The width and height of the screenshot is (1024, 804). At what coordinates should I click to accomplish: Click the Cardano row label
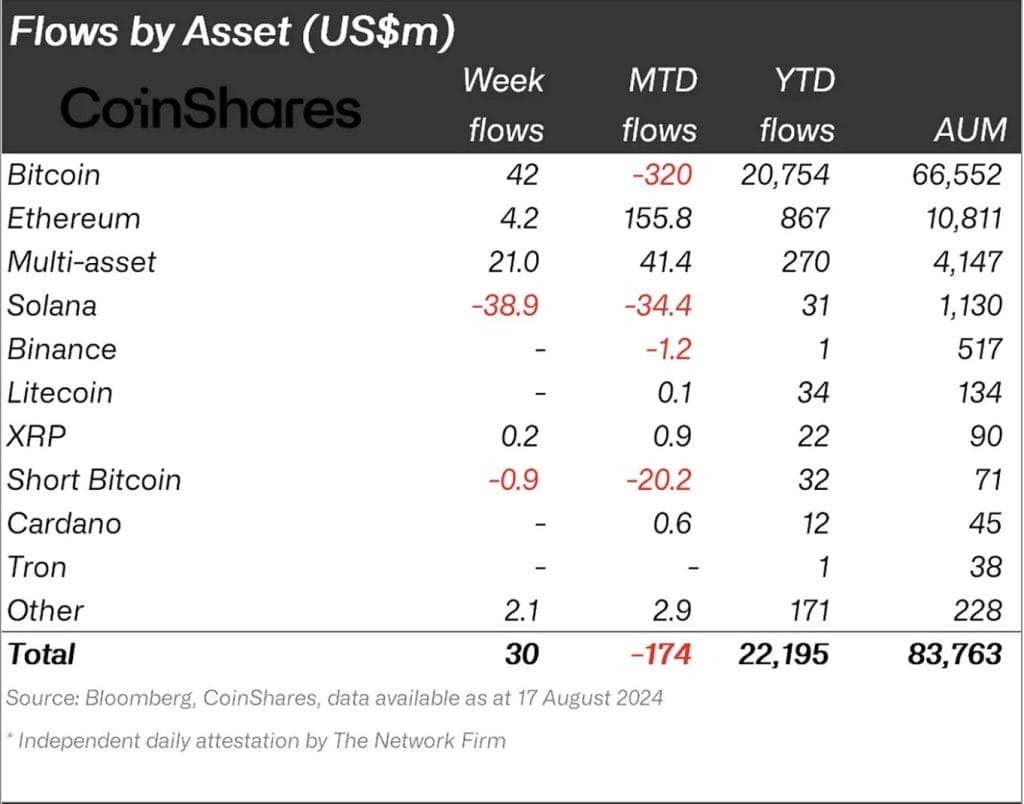[x=64, y=523]
